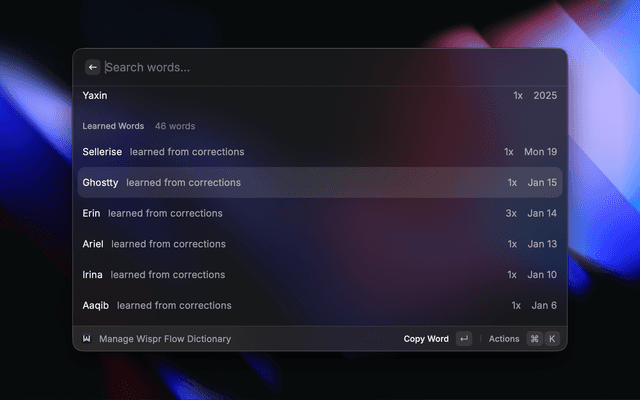Viewport: 640px width, 400px height.
Task: Select the Sellerise learned word
Action: pos(102,152)
